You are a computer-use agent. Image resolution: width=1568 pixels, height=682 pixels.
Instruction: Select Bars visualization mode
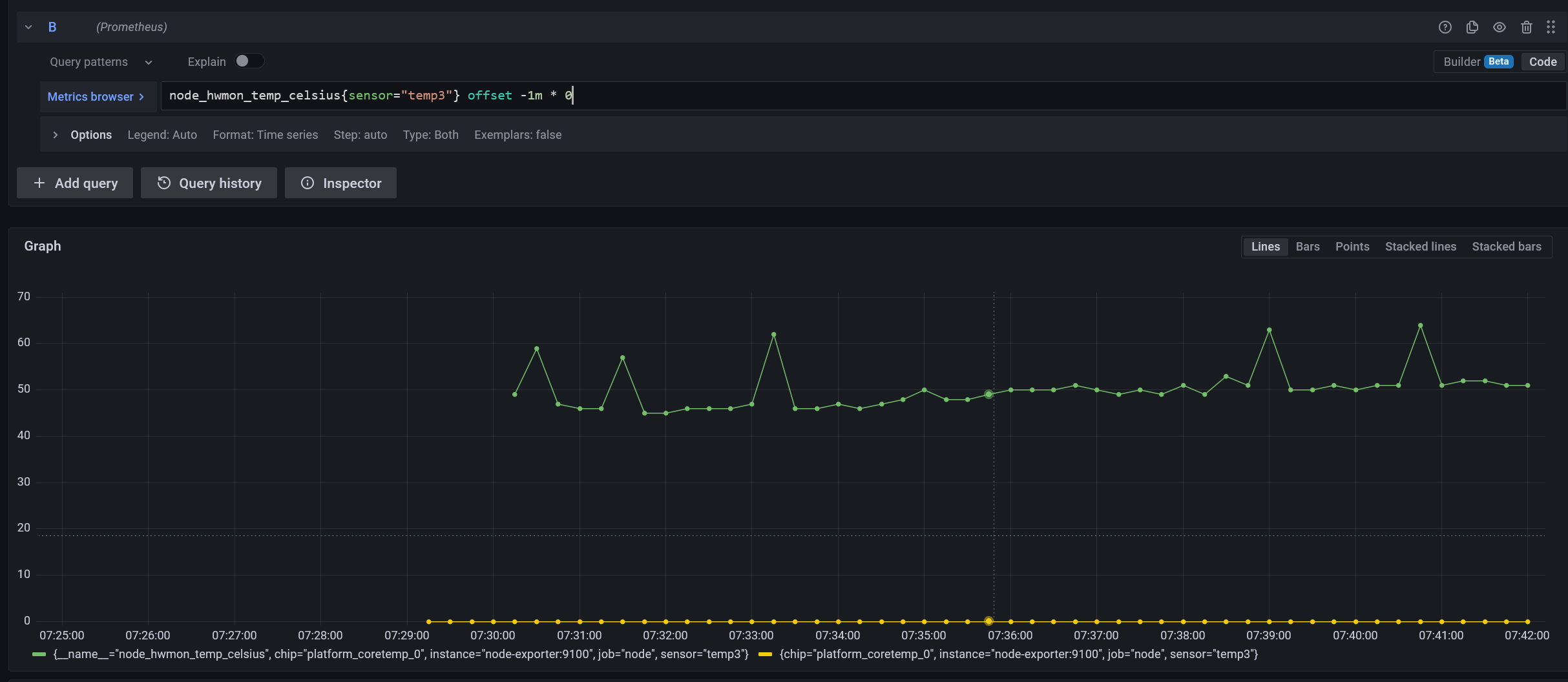(1307, 246)
